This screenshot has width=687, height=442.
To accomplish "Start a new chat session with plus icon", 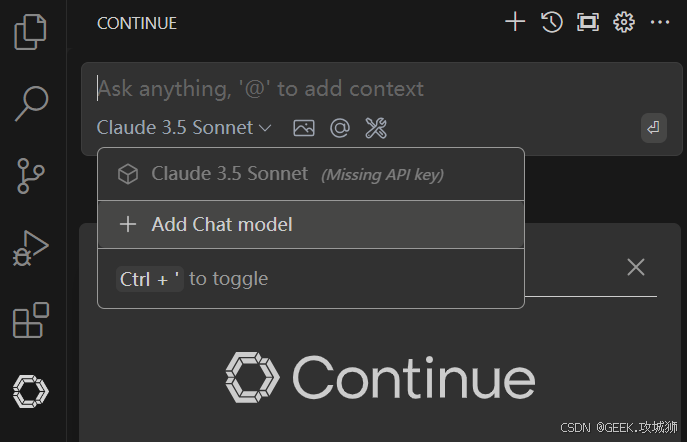I will pos(515,22).
